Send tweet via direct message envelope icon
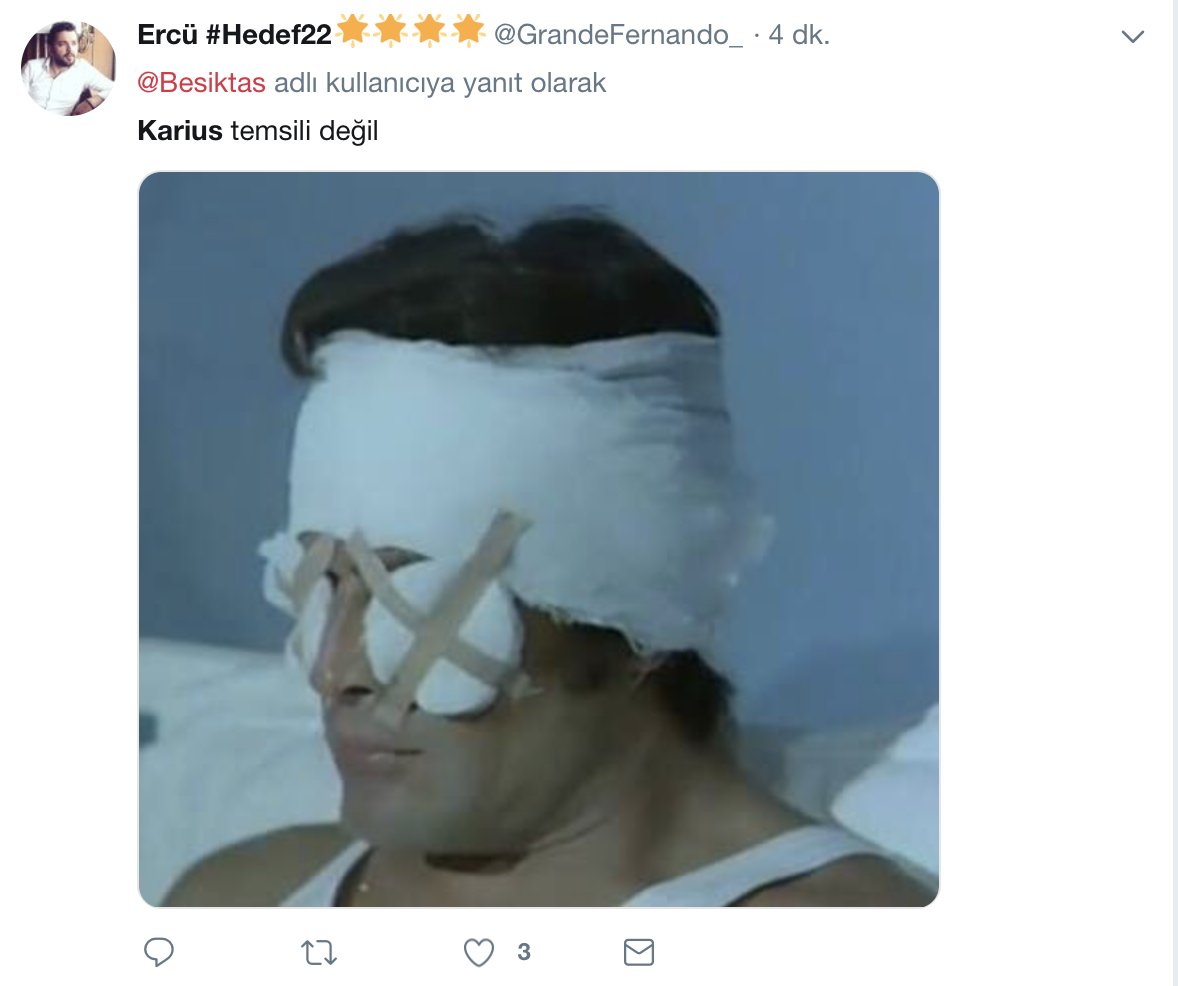1178x986 pixels. coord(639,952)
